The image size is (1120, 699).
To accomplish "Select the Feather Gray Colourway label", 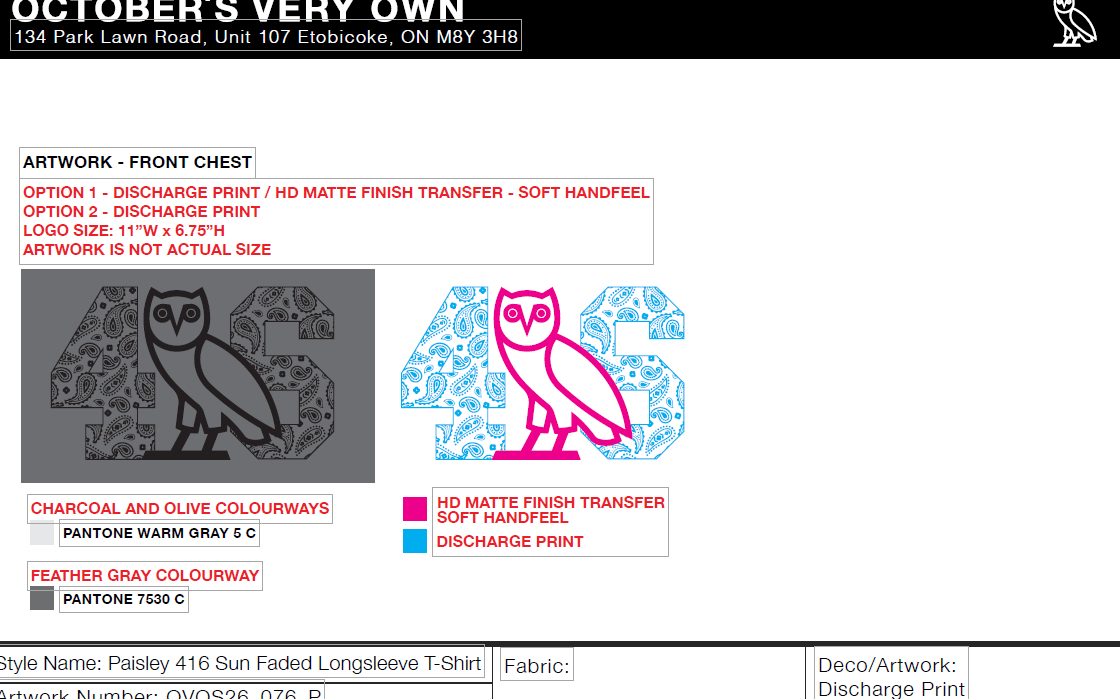I will 145,575.
